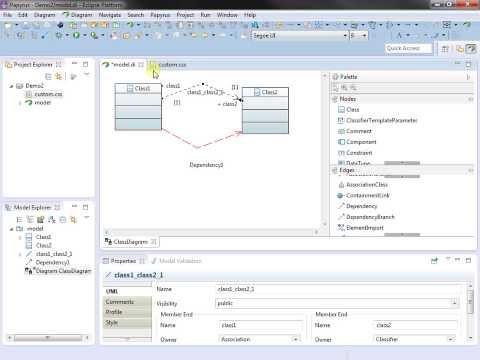Click Open Perspective icon next to Quick Access
Image resolution: width=480 pixels, height=360 pixels.
pos(445,49)
